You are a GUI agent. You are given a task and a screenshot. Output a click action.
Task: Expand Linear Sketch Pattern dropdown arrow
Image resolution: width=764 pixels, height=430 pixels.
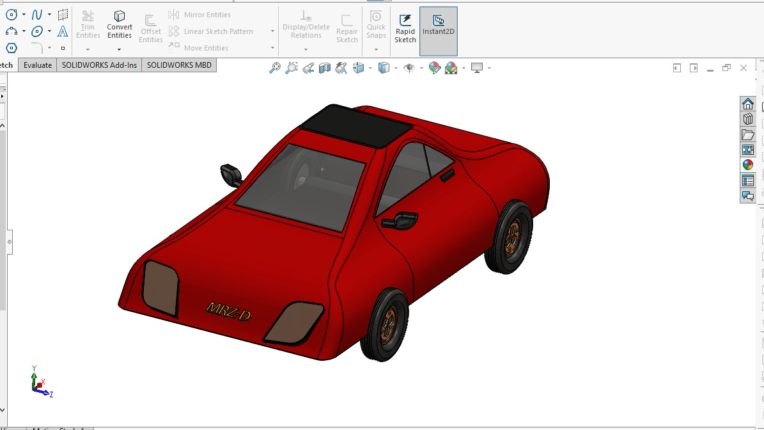click(272, 31)
